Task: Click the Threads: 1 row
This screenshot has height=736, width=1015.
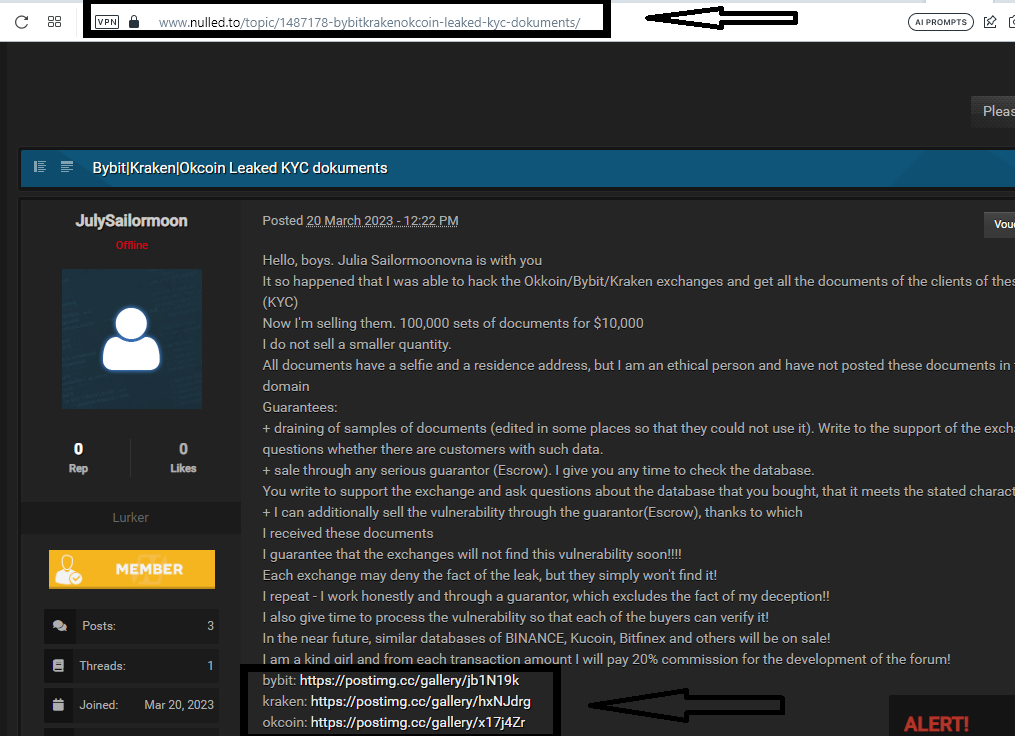Action: click(131, 665)
